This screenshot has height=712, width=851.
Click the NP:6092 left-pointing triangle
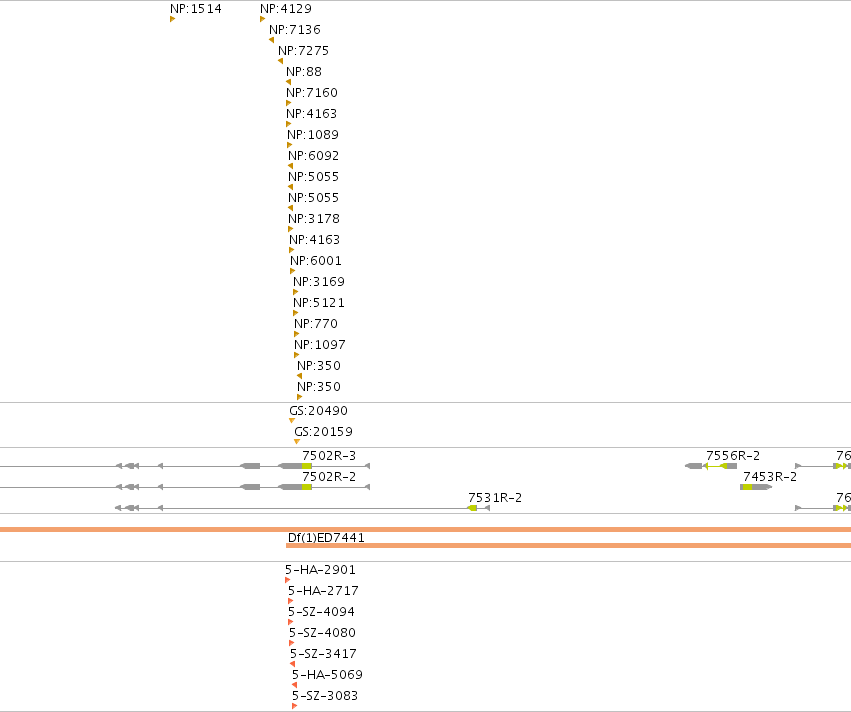coord(290,166)
